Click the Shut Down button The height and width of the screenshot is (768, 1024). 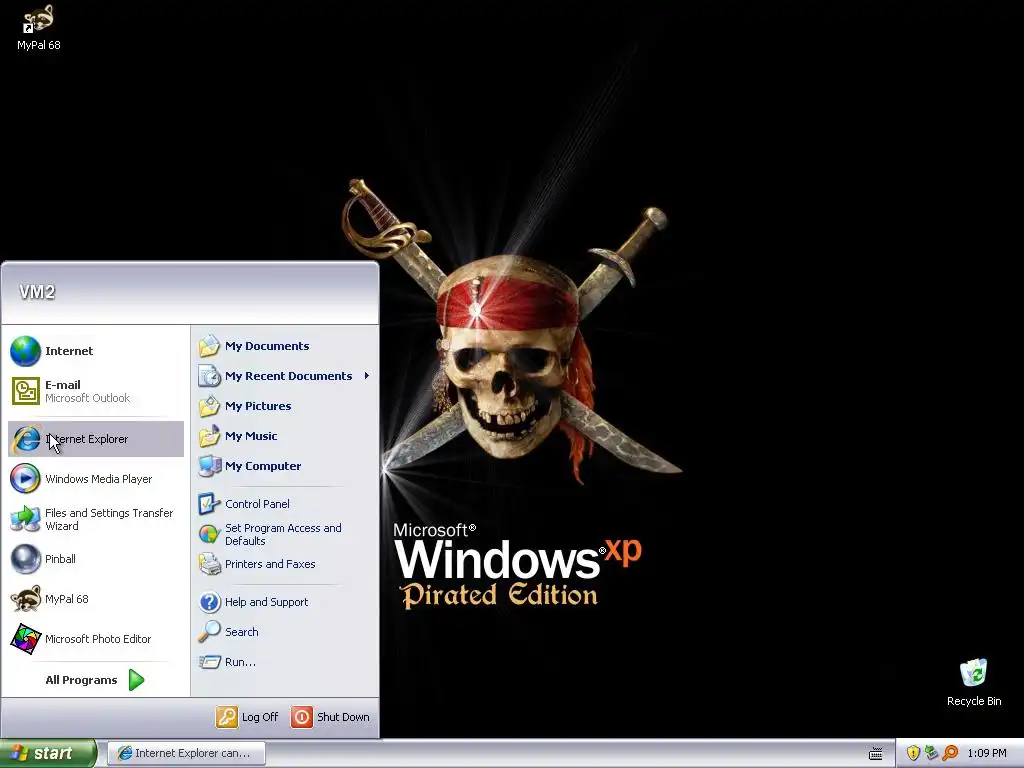(330, 716)
